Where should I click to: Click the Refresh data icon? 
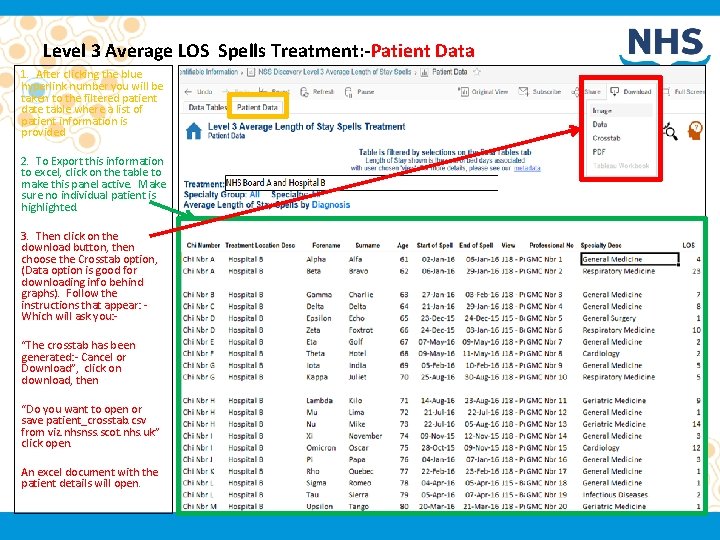coord(304,92)
